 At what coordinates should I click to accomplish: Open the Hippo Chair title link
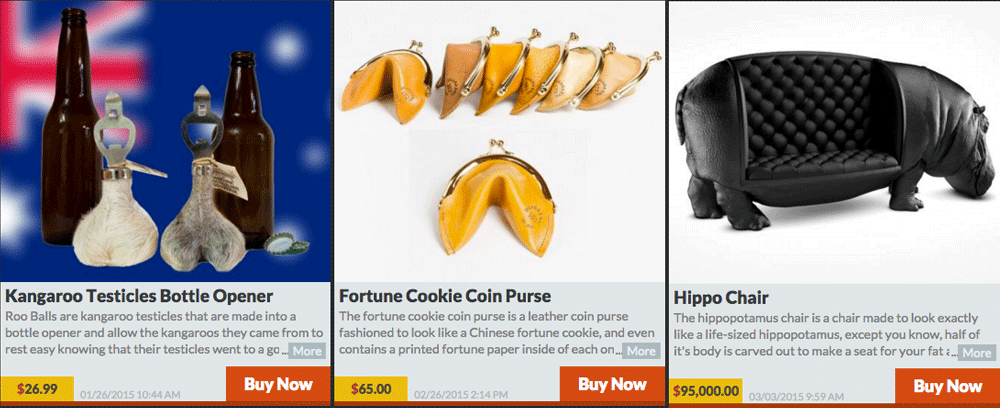point(721,298)
